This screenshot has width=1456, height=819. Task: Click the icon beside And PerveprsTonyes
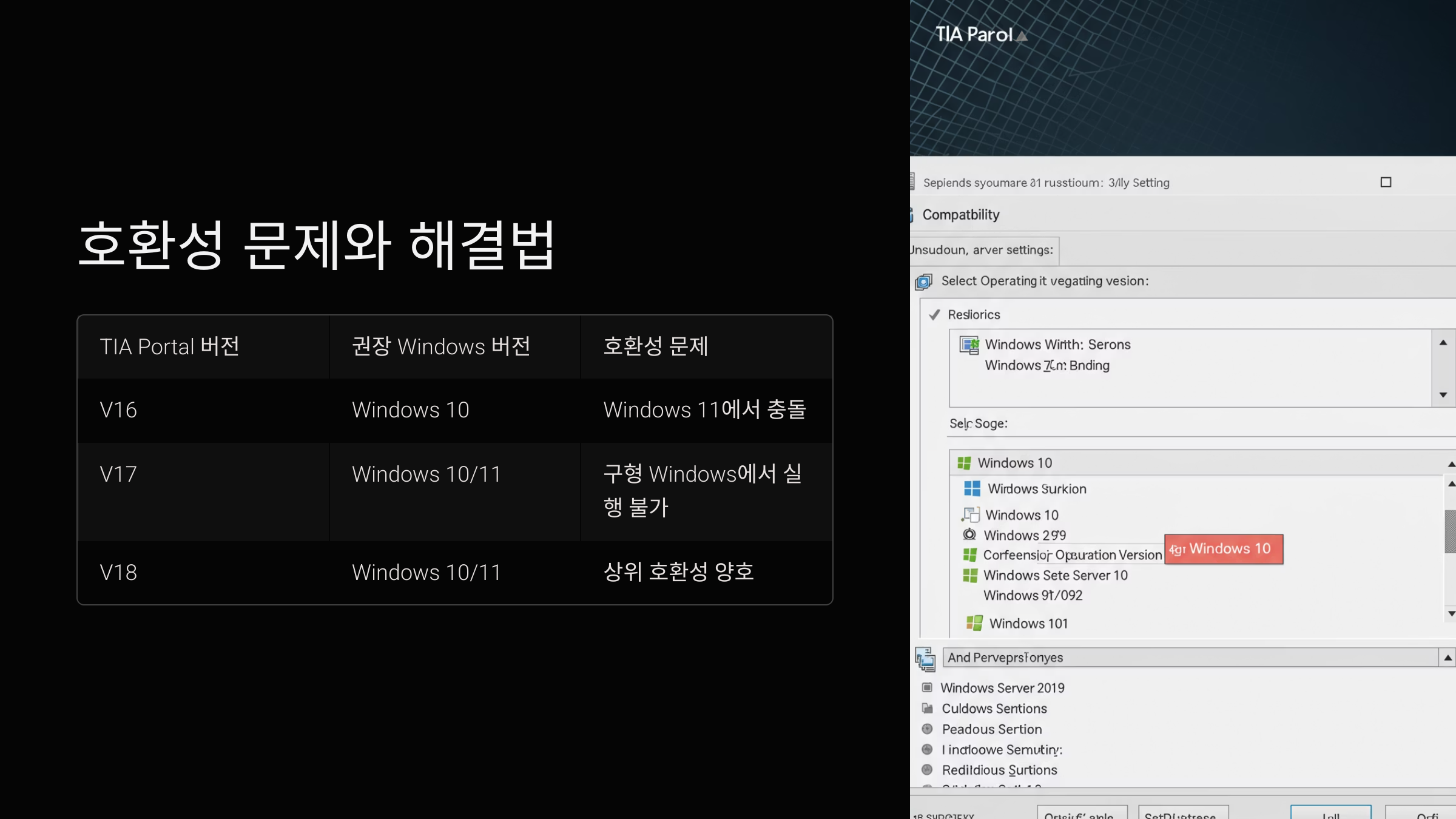tap(925, 659)
